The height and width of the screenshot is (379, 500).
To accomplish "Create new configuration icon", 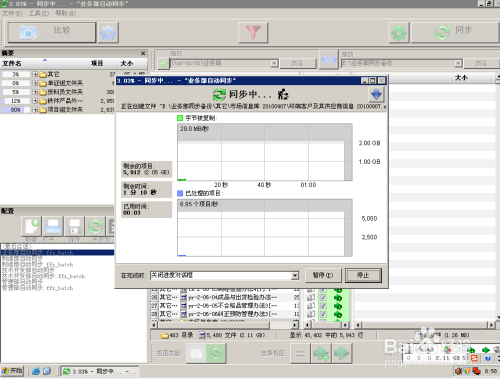I will (x=31, y=227).
